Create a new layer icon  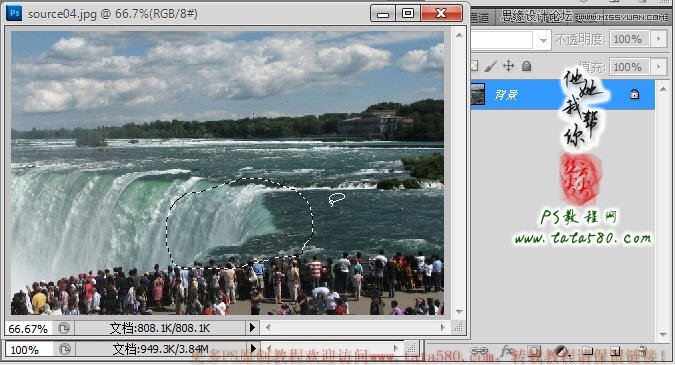(615, 351)
